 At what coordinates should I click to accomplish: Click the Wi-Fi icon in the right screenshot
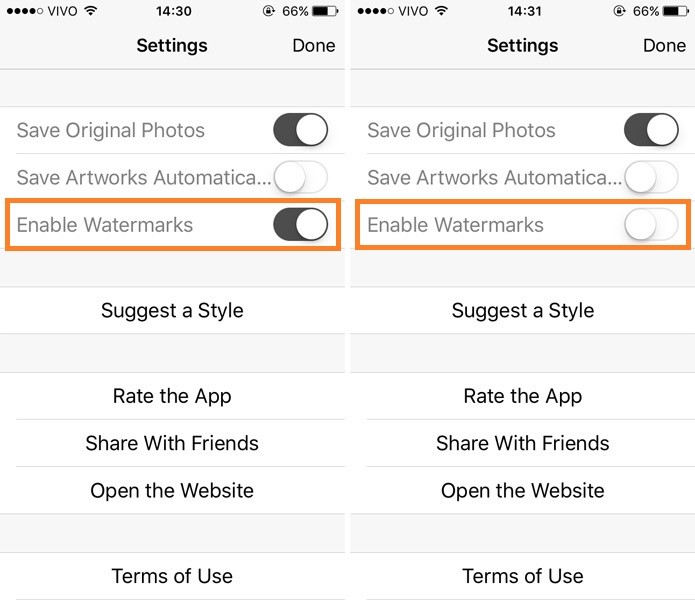442,12
